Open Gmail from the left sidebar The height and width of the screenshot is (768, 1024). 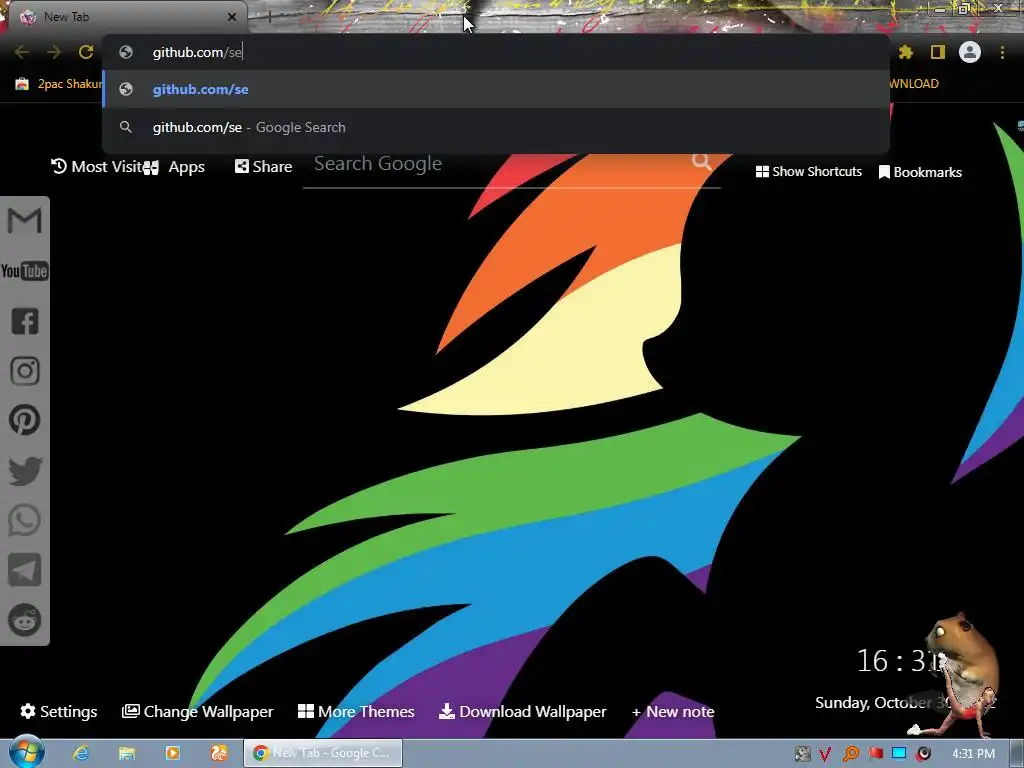pyautogui.click(x=24, y=221)
